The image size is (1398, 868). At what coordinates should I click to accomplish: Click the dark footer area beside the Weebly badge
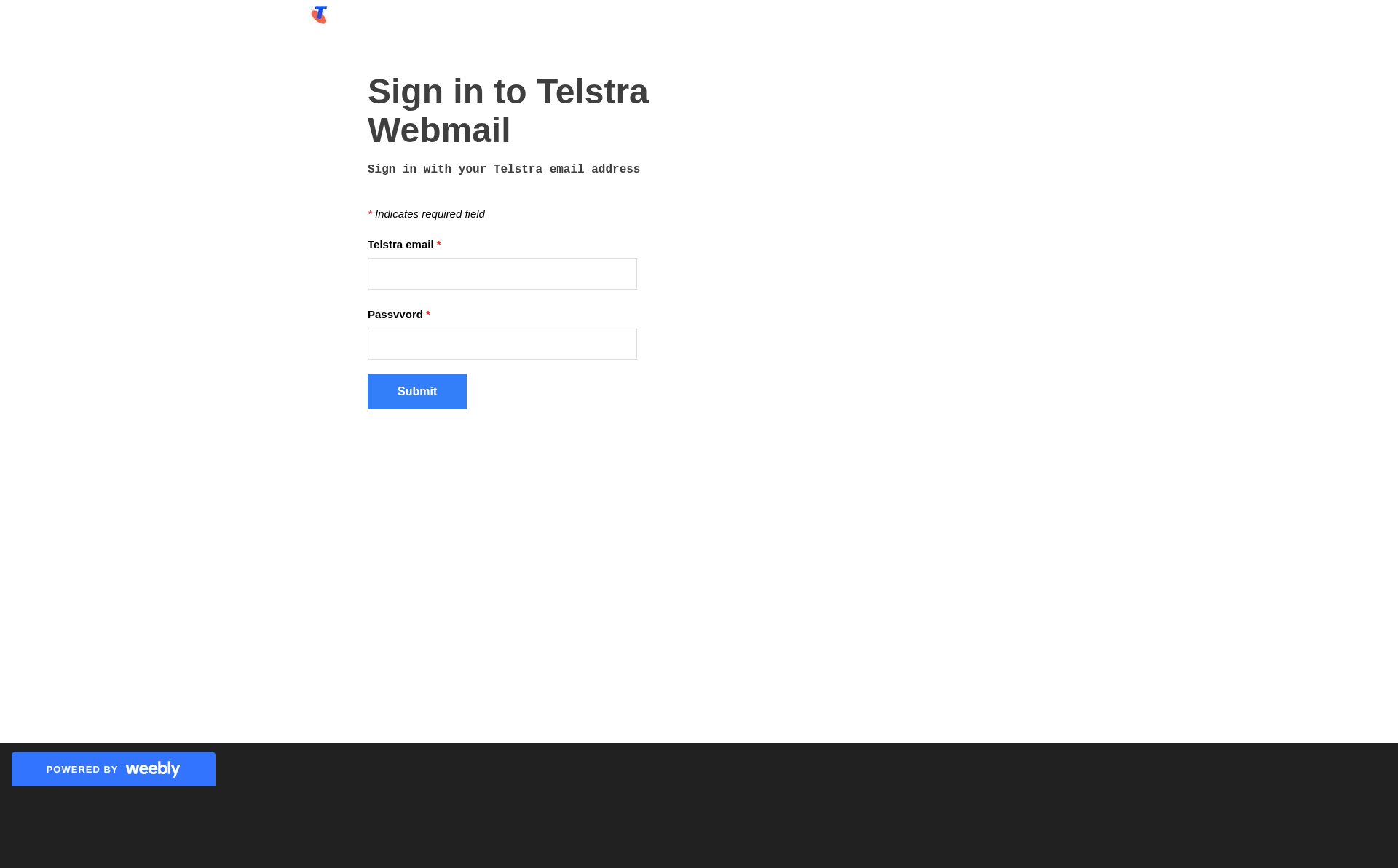[728, 801]
